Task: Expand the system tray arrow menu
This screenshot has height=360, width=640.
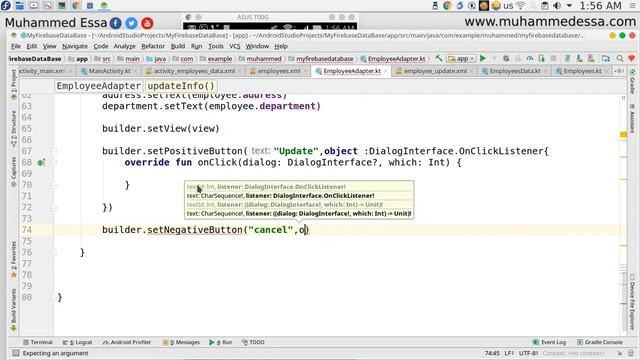Action: (x=569, y=6)
